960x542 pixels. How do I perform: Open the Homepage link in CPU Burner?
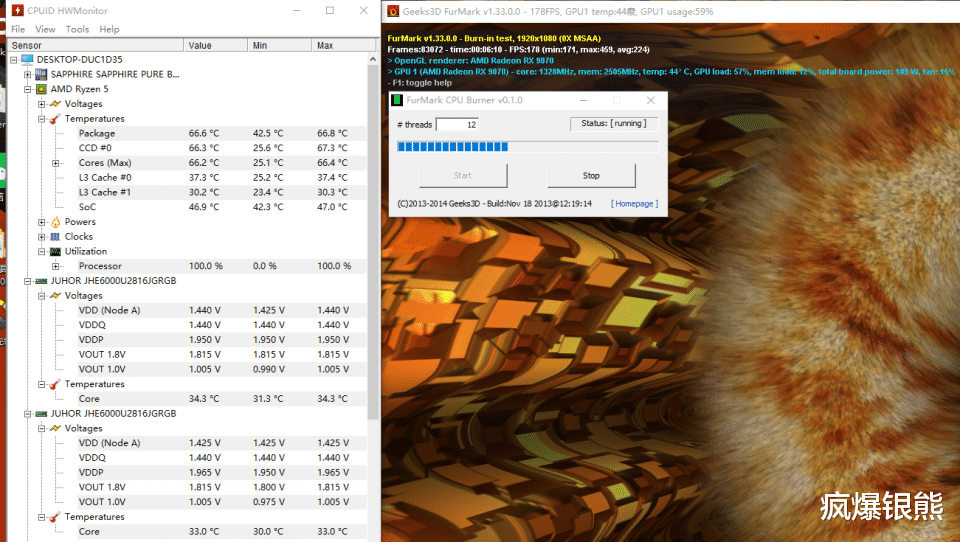click(x=634, y=204)
